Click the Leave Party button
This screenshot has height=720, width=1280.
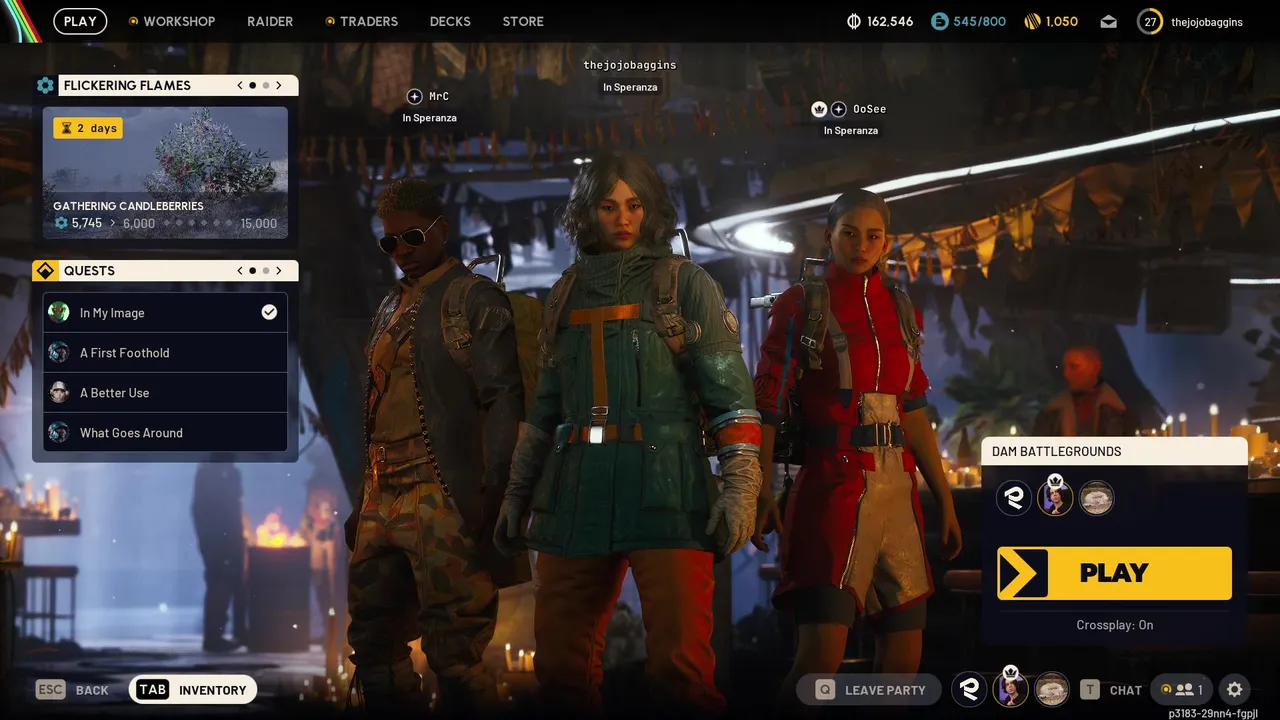coord(868,689)
